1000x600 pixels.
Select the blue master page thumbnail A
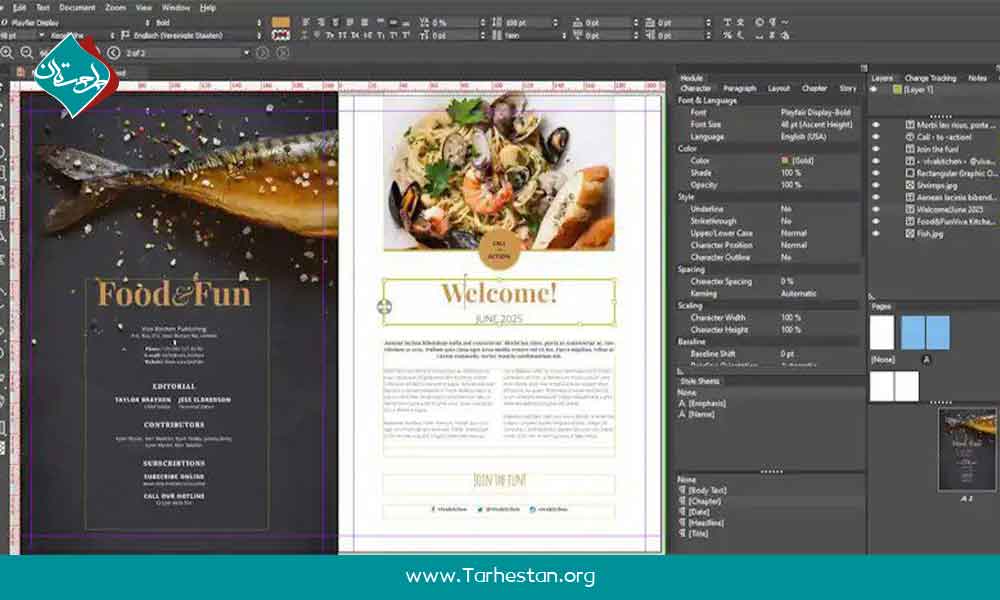click(925, 332)
